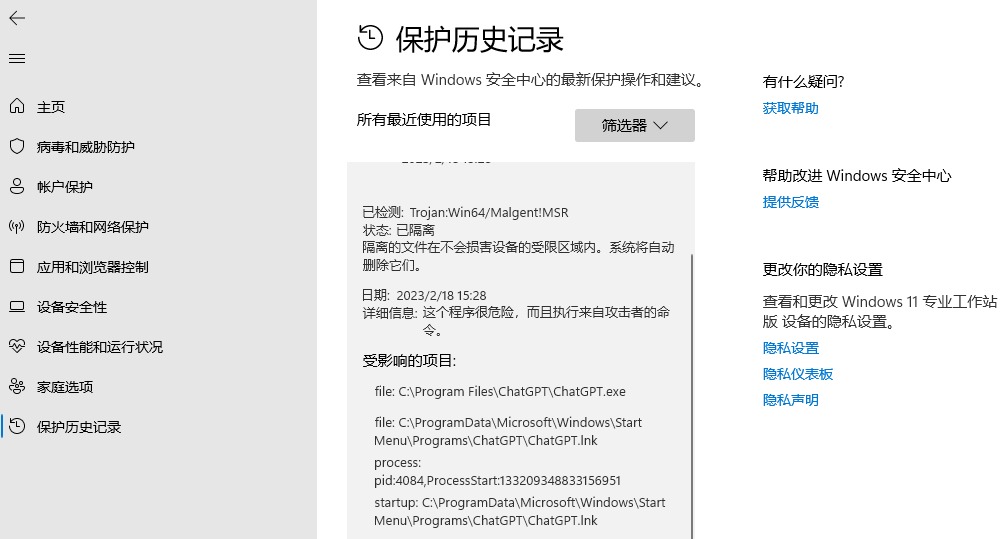The height and width of the screenshot is (539, 1007).
Task: Click the 提供反馈 link
Action: [791, 202]
